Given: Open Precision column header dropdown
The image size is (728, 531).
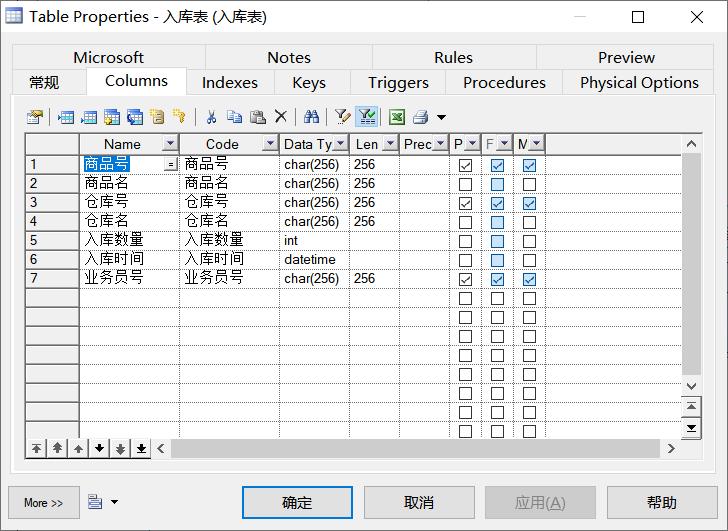Looking at the screenshot, I should coord(441,144).
